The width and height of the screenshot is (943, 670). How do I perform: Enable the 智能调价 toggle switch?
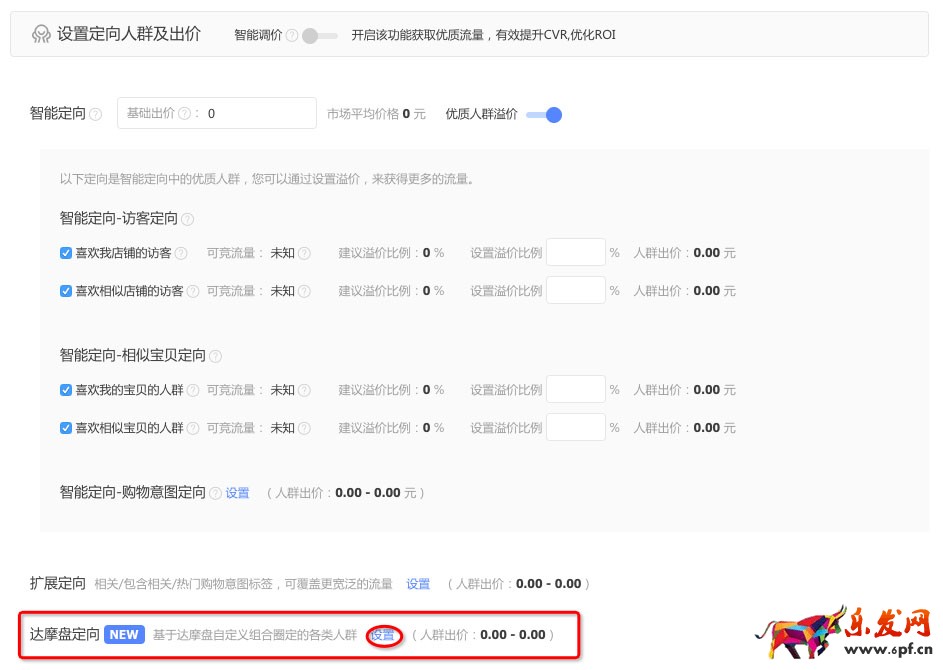pyautogui.click(x=319, y=36)
